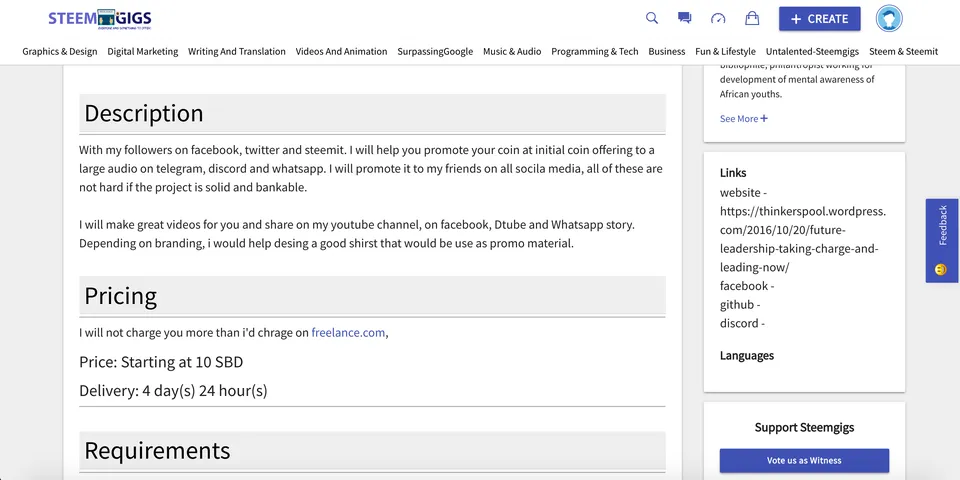Follow the freelance.com link
The height and width of the screenshot is (480, 960).
tap(348, 332)
